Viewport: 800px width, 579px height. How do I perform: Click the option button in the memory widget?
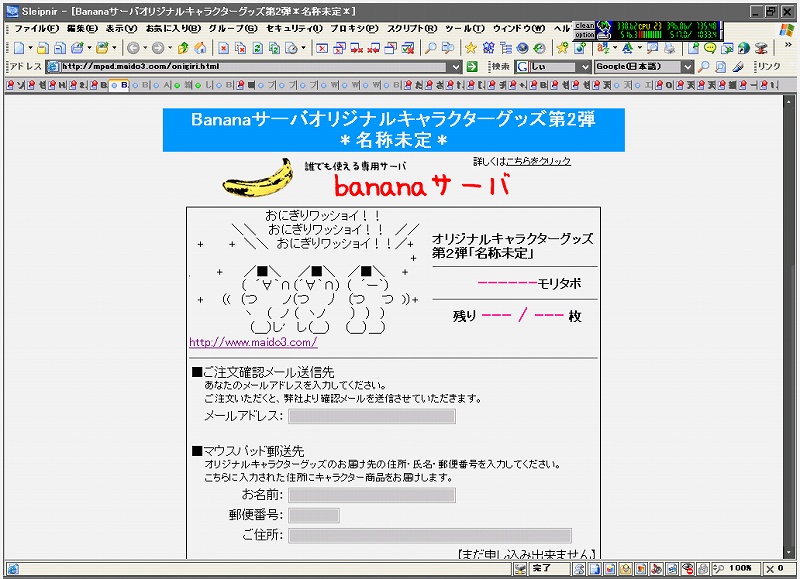click(x=585, y=35)
